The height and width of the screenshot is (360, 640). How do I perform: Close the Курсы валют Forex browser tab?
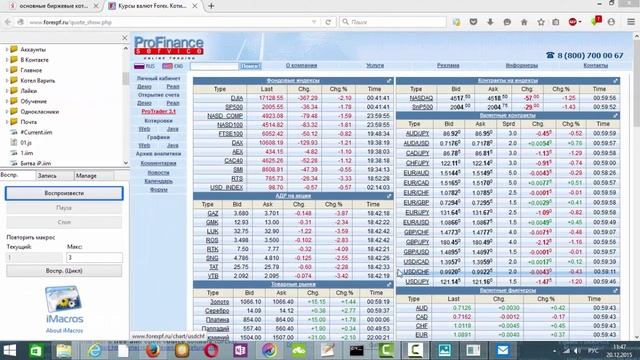pos(195,6)
